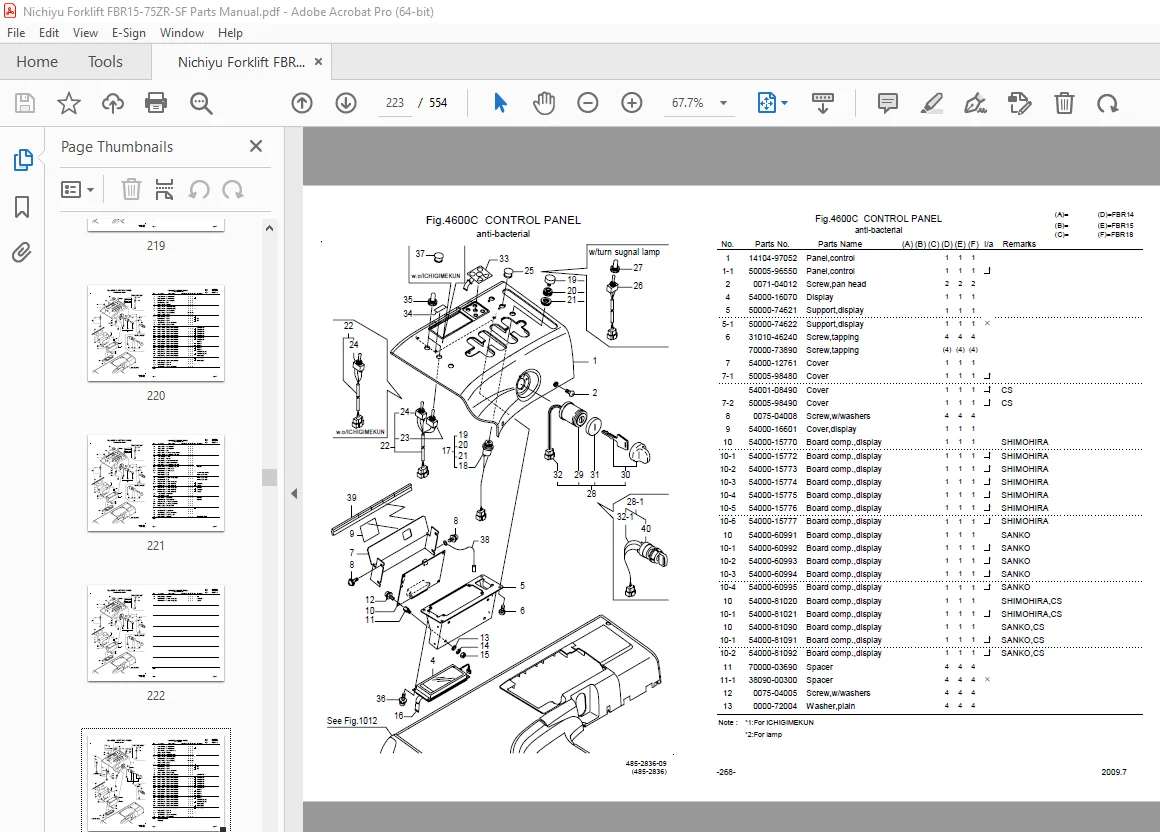Go to the previous page arrow
The image size is (1160, 832).
(x=302, y=103)
